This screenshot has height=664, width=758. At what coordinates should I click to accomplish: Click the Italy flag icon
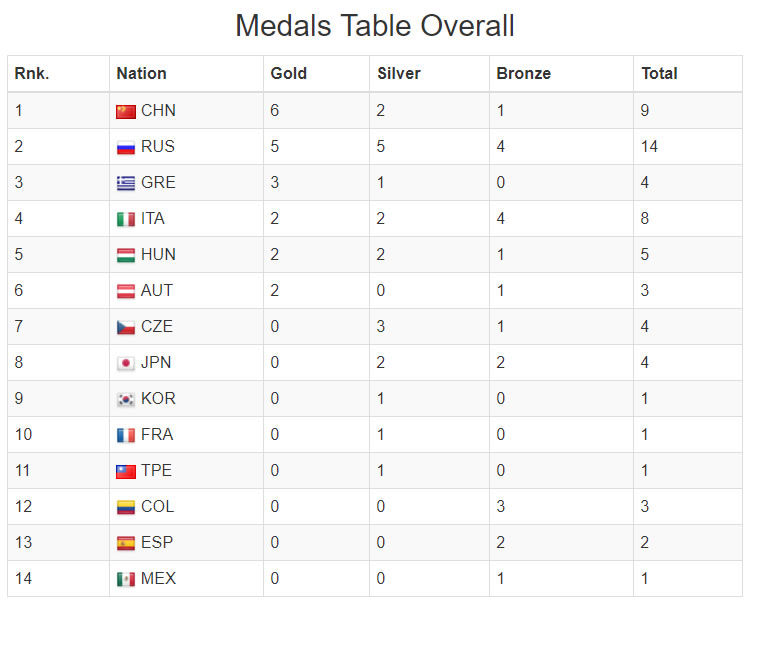126,219
